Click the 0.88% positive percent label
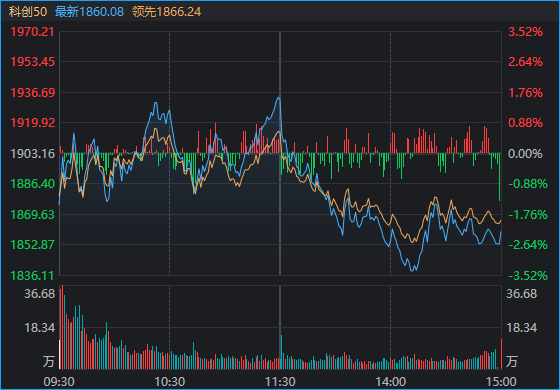 coord(525,123)
